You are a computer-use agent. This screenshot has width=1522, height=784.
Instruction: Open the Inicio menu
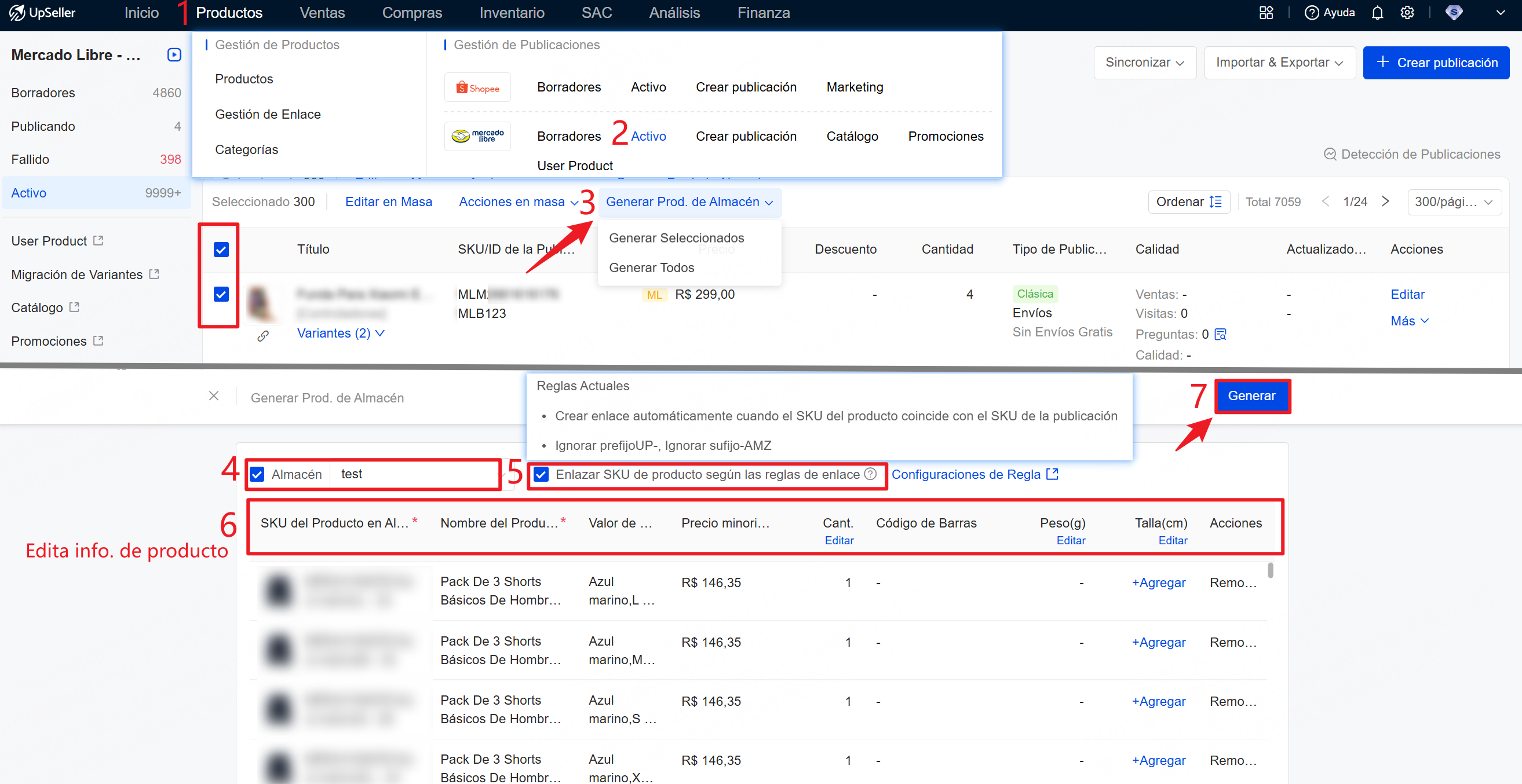click(141, 12)
